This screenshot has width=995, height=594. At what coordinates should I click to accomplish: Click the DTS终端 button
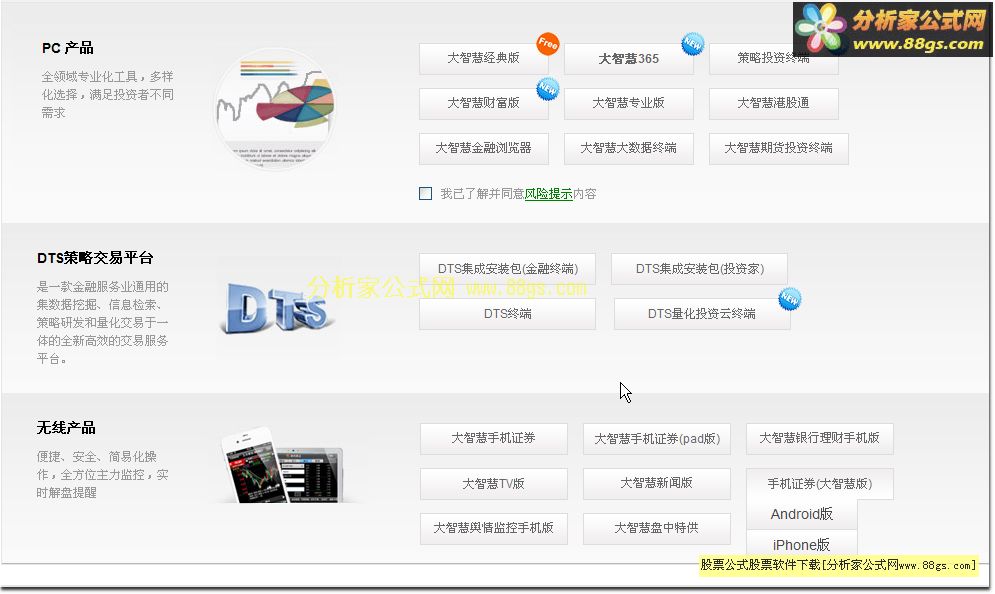[x=508, y=314]
